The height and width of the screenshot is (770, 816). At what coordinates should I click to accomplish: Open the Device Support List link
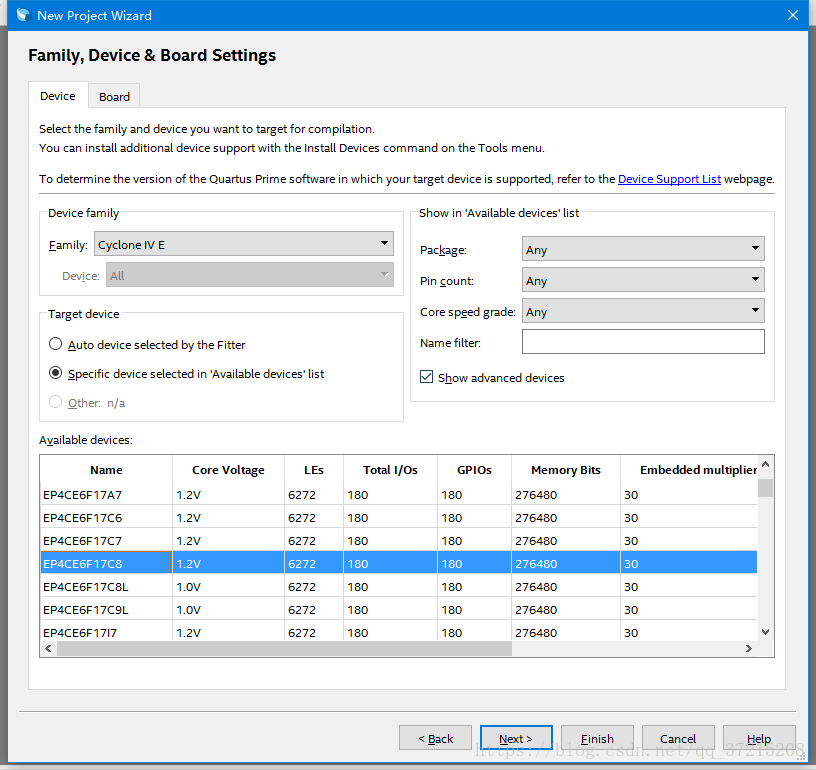click(x=669, y=179)
